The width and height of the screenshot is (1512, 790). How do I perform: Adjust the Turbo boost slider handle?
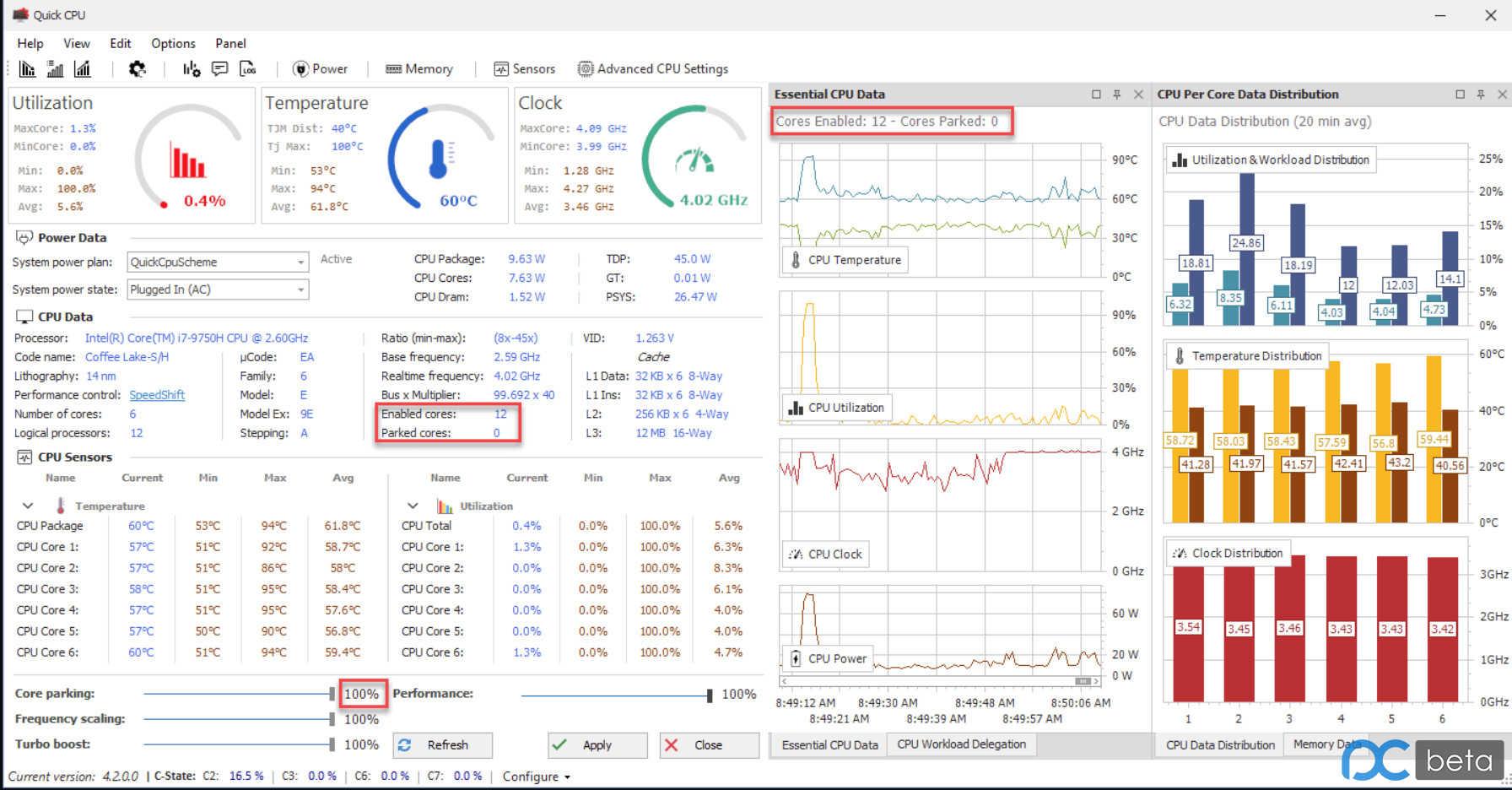332,744
